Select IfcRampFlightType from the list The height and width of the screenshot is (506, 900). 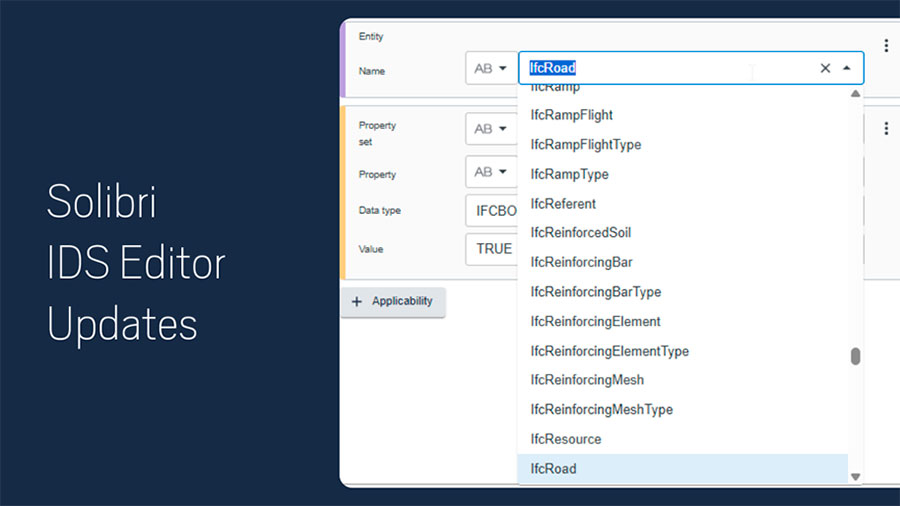(586, 145)
